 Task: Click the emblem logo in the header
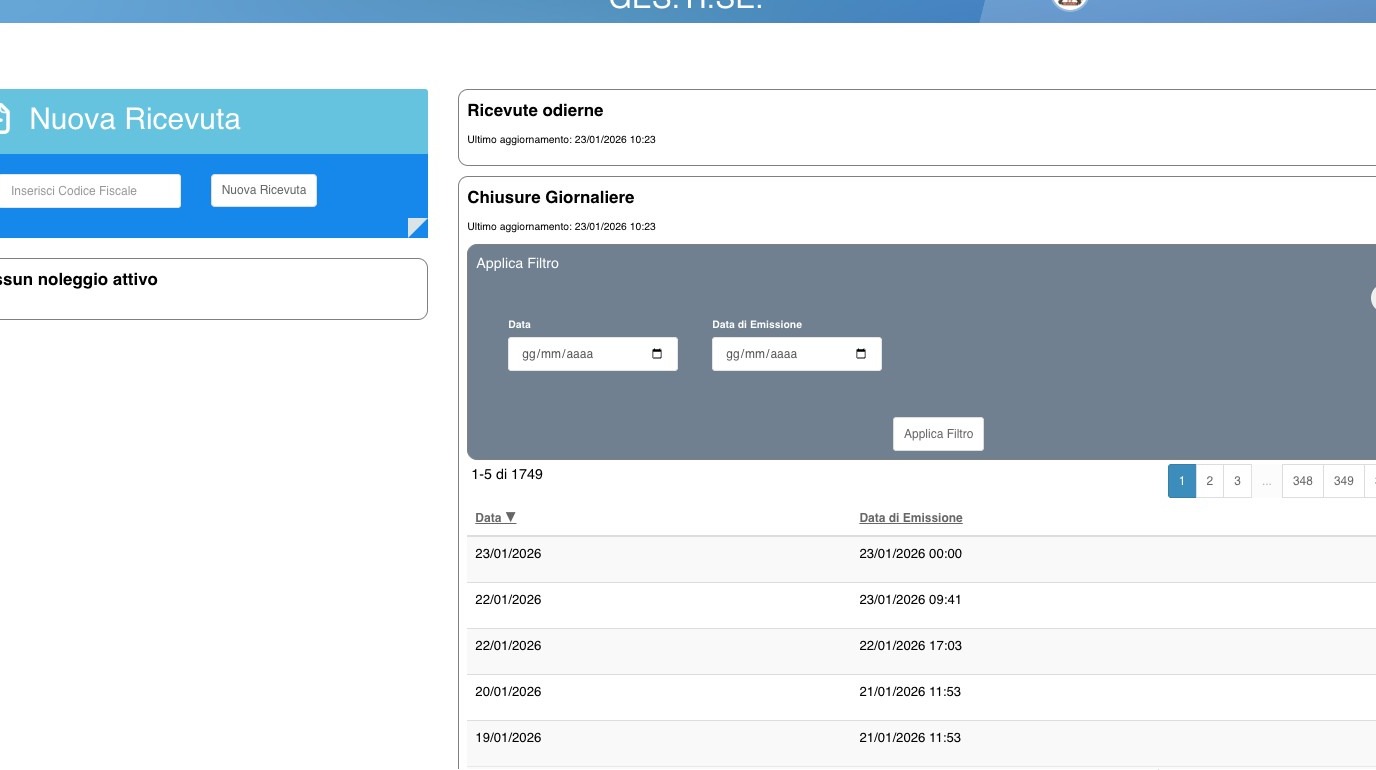1070,3
